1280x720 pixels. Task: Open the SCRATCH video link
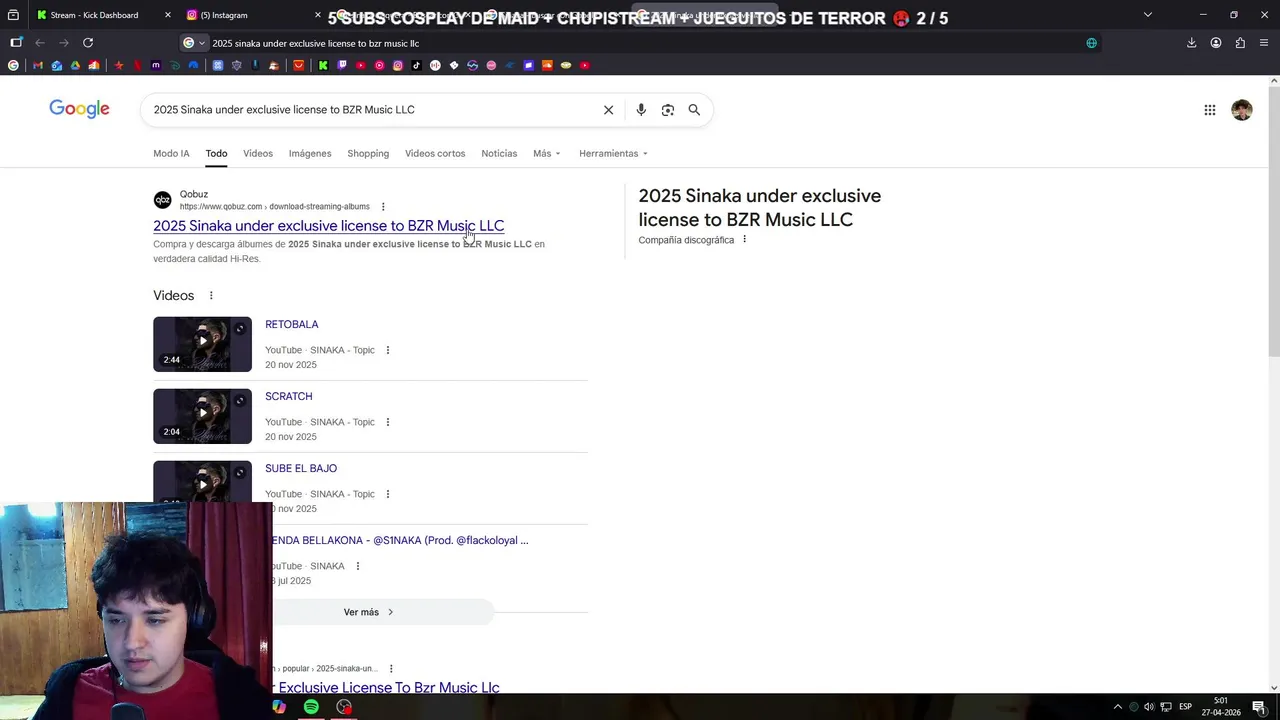tap(288, 396)
